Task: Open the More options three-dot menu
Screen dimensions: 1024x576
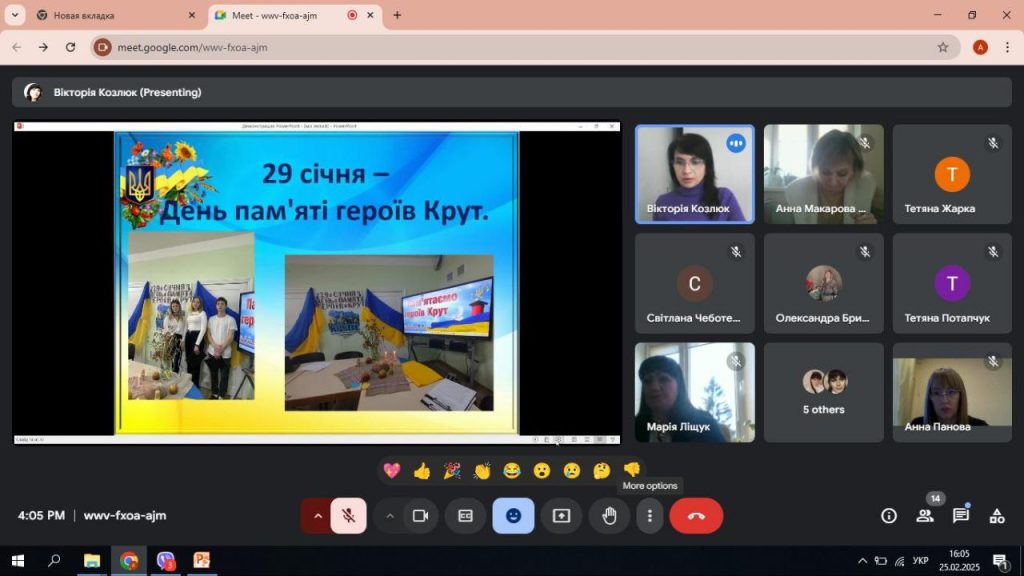Action: 650,516
